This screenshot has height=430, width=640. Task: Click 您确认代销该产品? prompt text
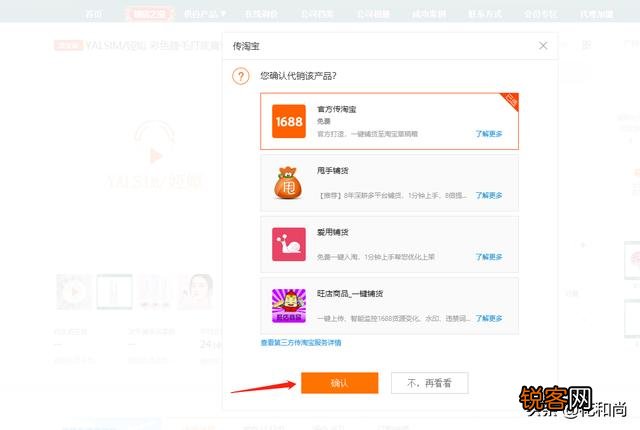(x=298, y=76)
